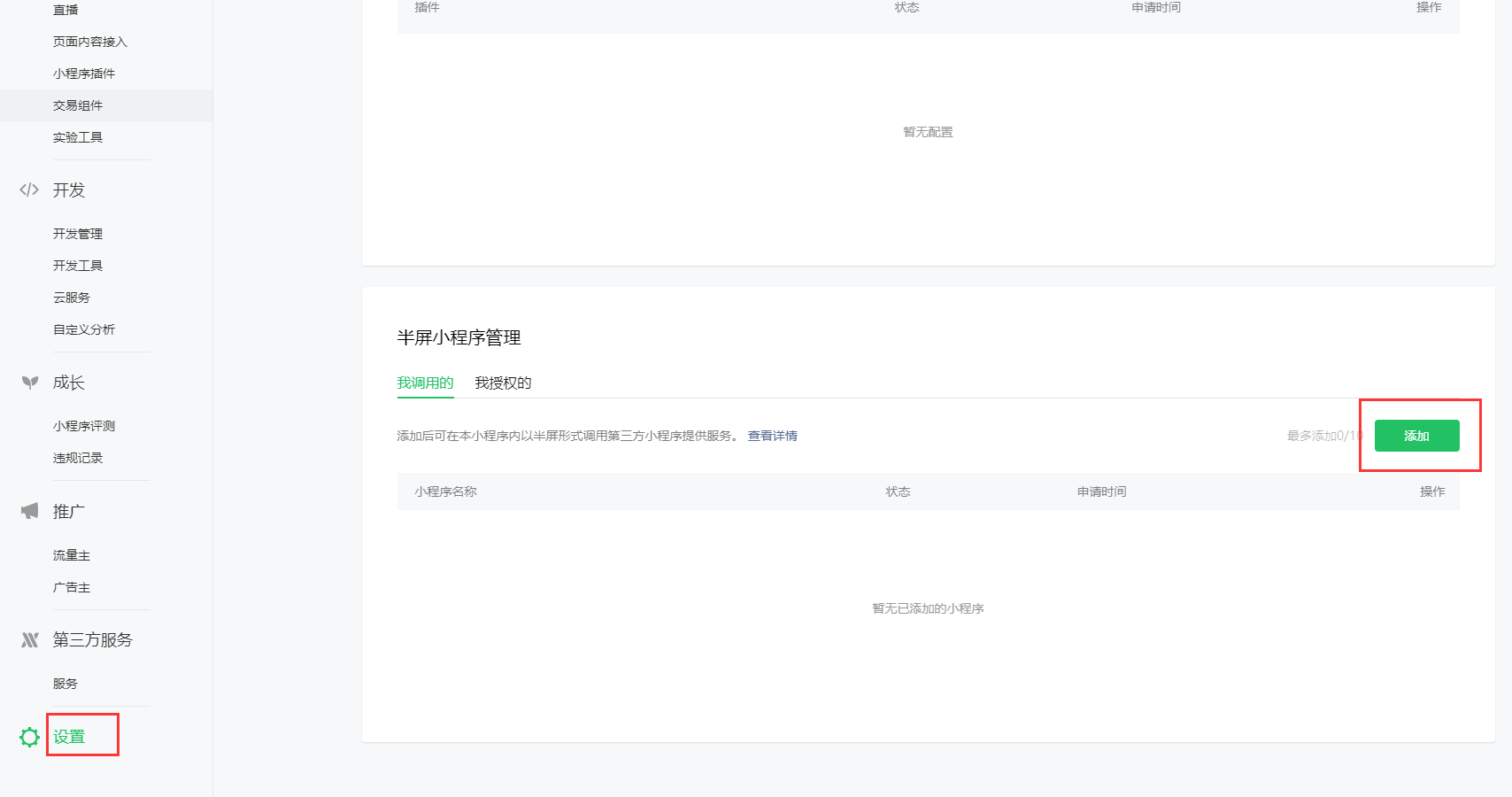The width and height of the screenshot is (1512, 797).
Task: Go to 开发工具 in sidebar
Action: tap(78, 266)
